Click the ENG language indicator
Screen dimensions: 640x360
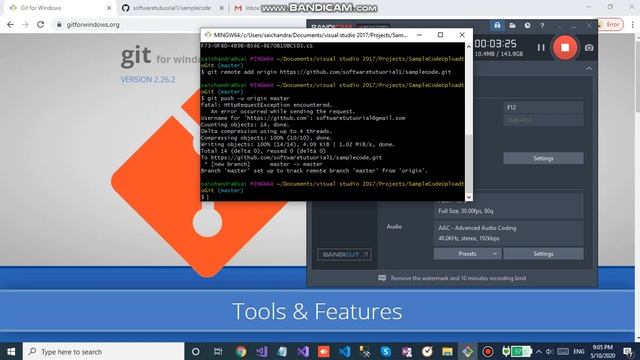pyautogui.click(x=579, y=351)
